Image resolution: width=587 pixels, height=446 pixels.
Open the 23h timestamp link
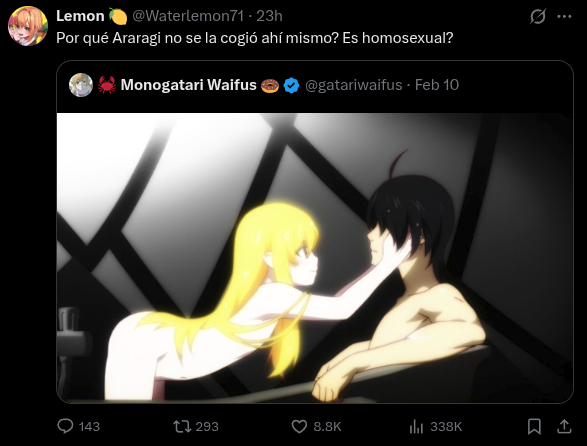[269, 16]
